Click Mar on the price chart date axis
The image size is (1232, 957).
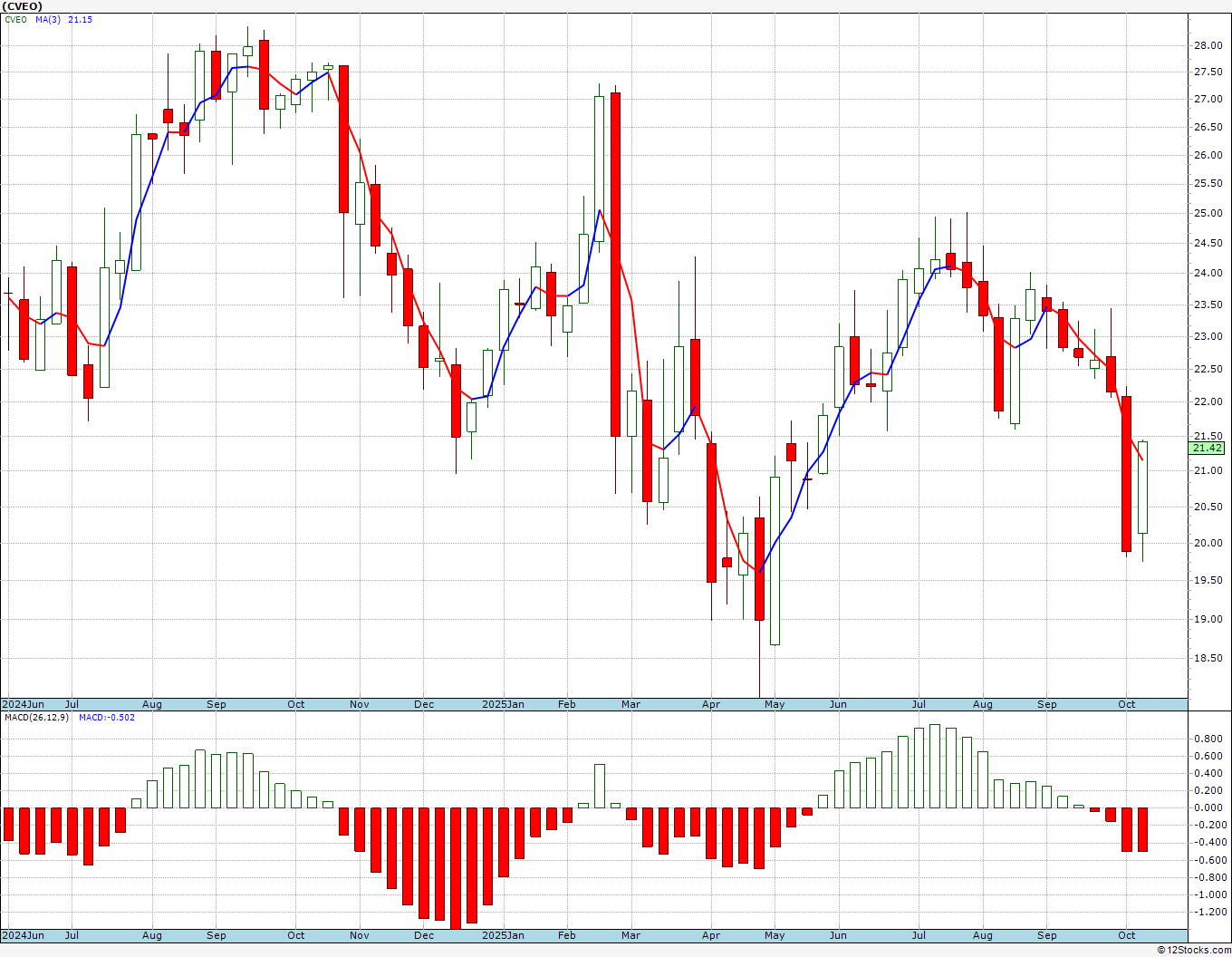pyautogui.click(x=630, y=704)
